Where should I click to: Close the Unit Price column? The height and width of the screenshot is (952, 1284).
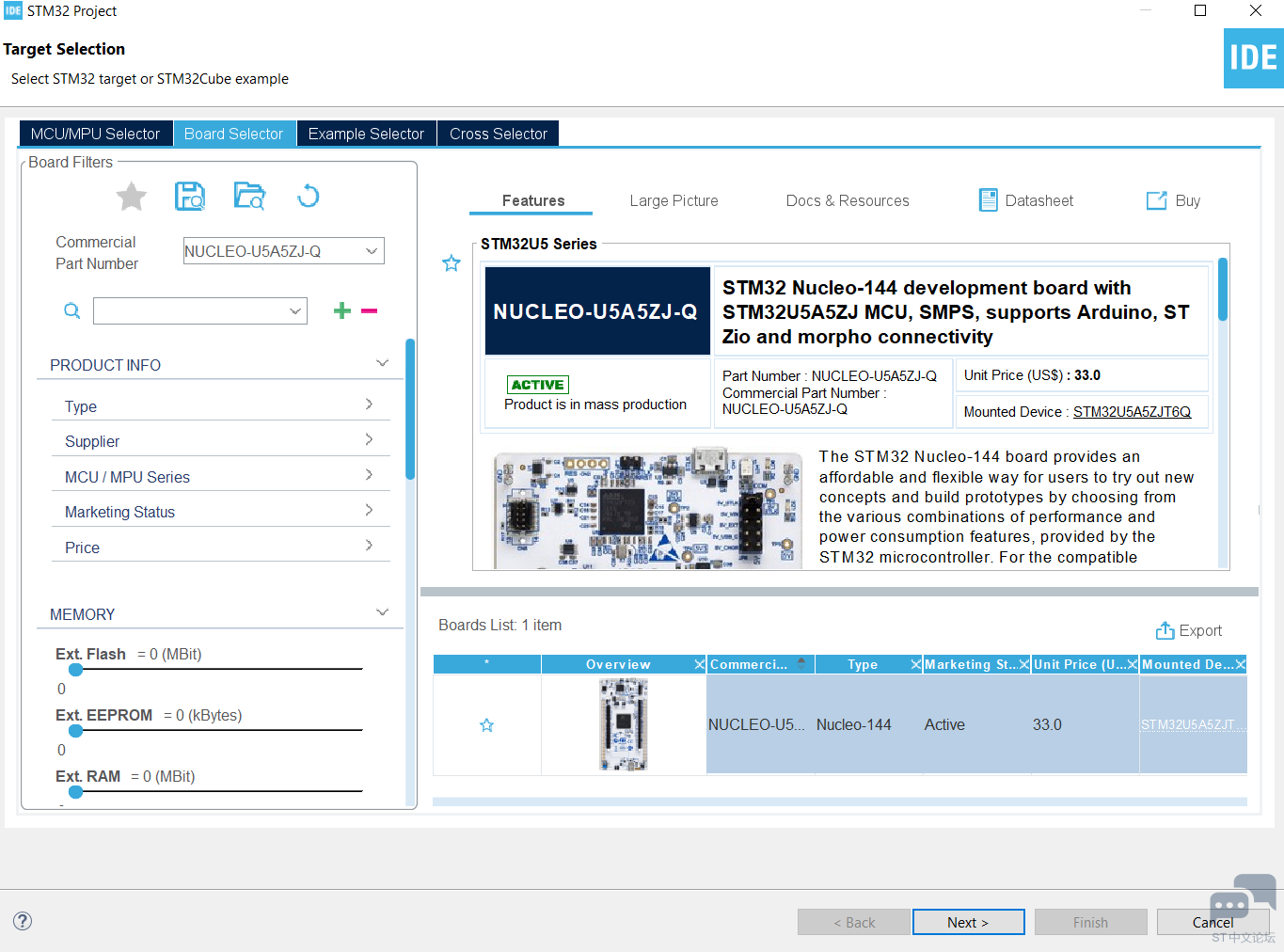tap(1133, 664)
